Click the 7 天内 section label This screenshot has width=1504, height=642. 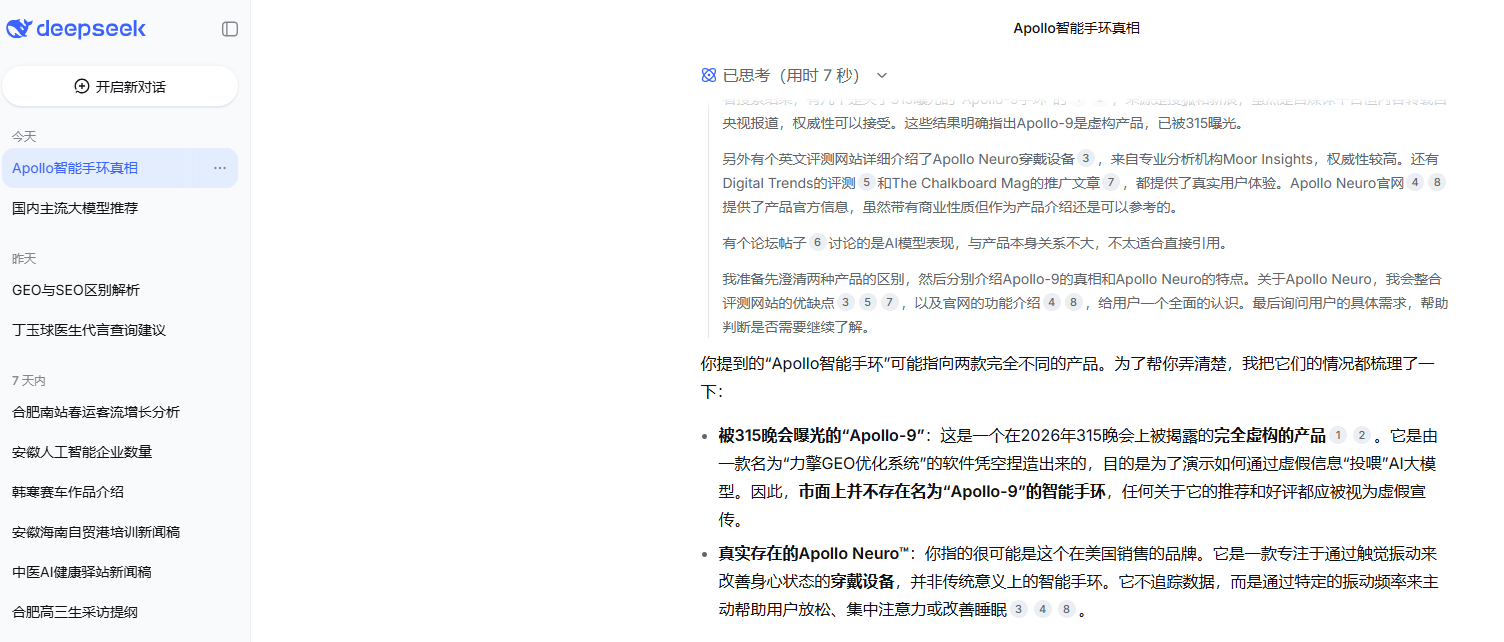29,380
